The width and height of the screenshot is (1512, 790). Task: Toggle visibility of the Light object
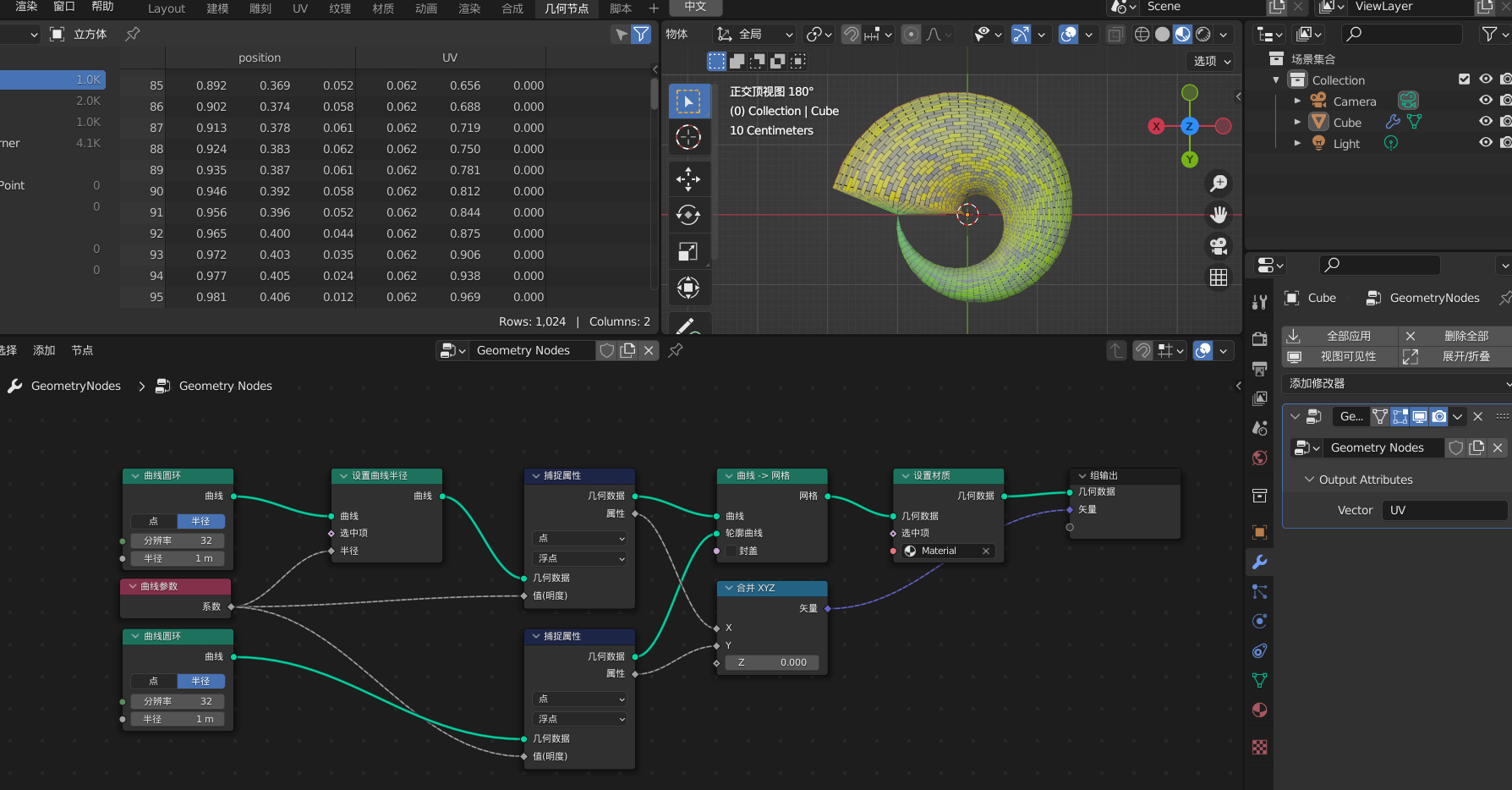[1486, 143]
